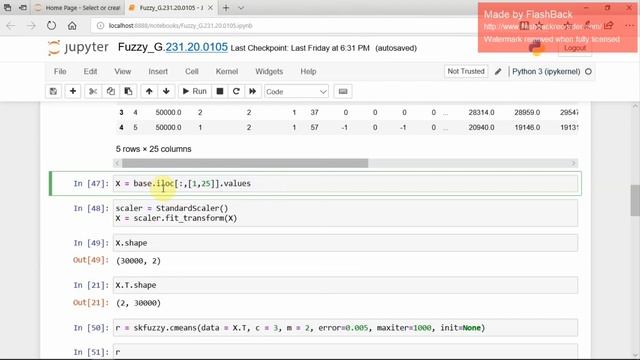
Task: Click cell 48 StandardScaler code
Action: 345,213
